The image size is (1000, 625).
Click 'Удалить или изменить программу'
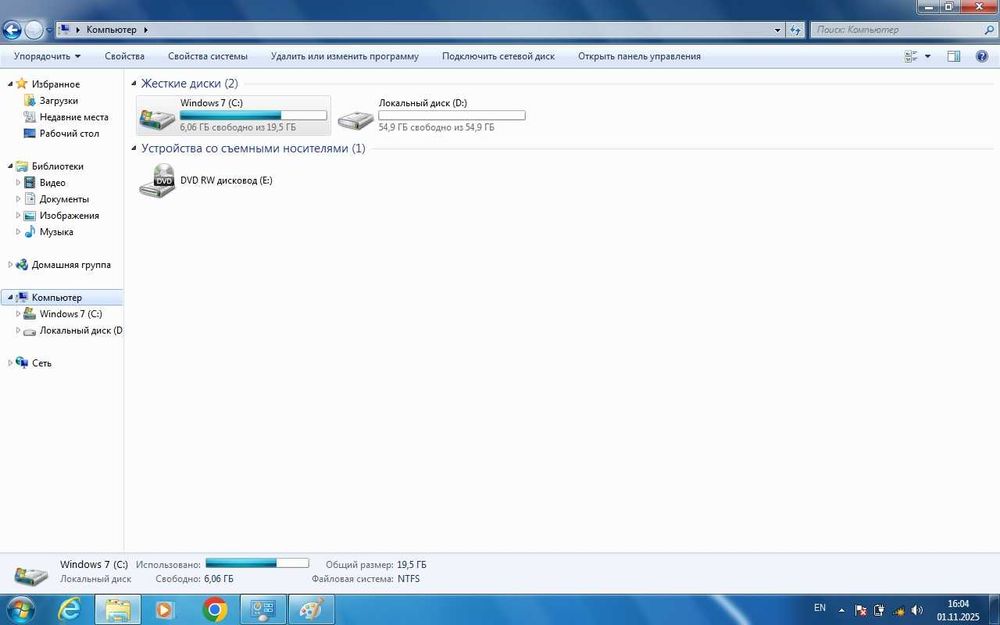coord(344,56)
